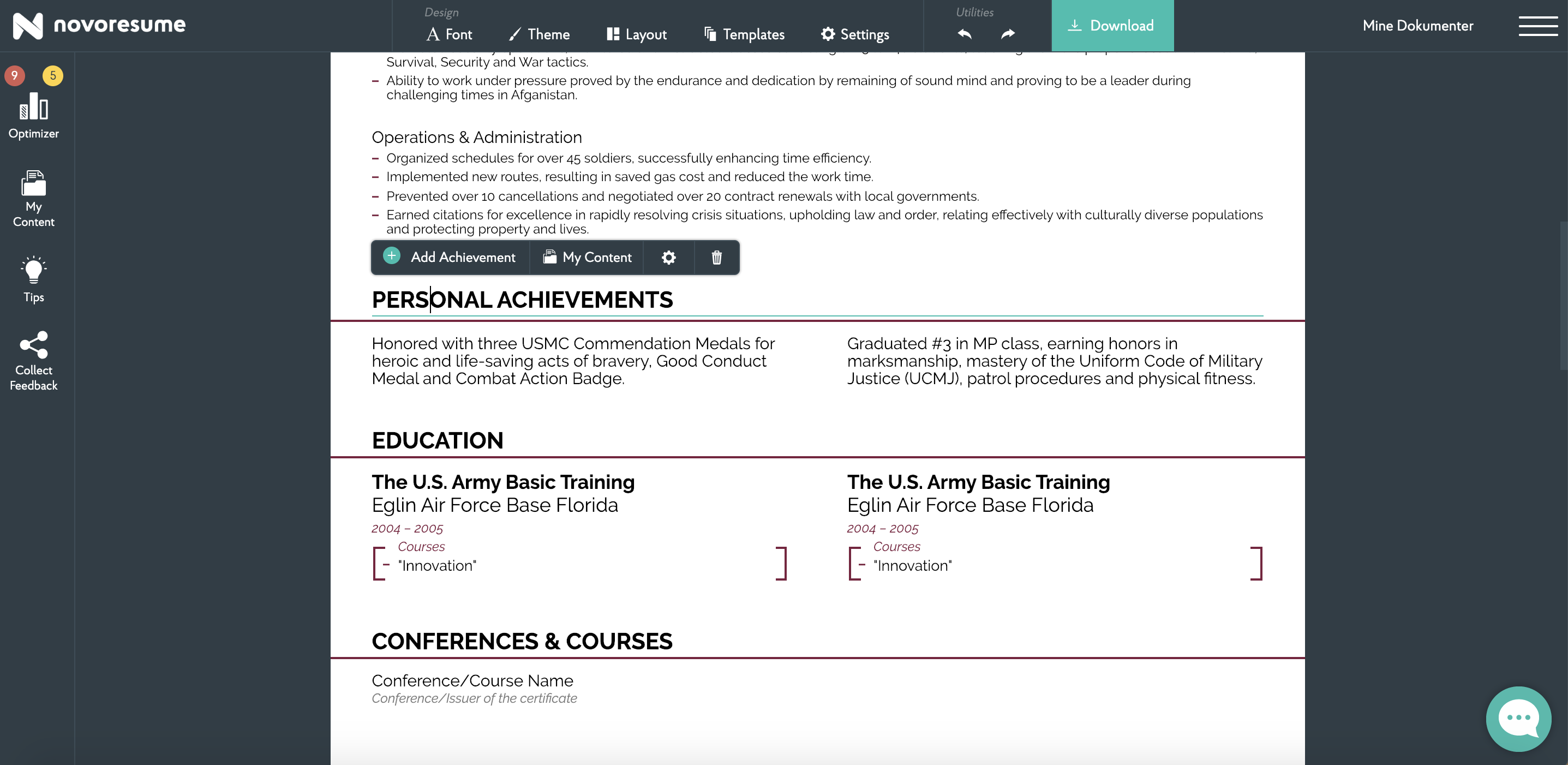Click the Redo arrow icon in Utilities
The width and height of the screenshot is (1568, 765).
1007,34
